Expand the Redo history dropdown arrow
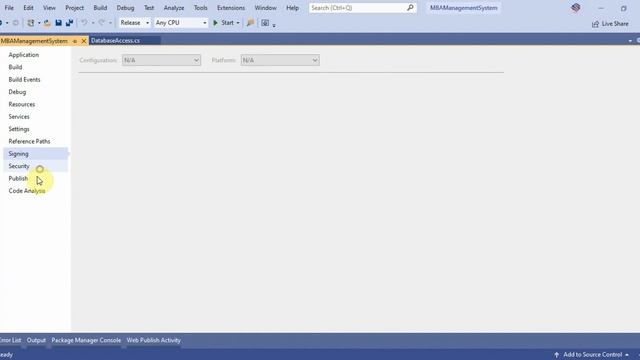 (x=110, y=23)
